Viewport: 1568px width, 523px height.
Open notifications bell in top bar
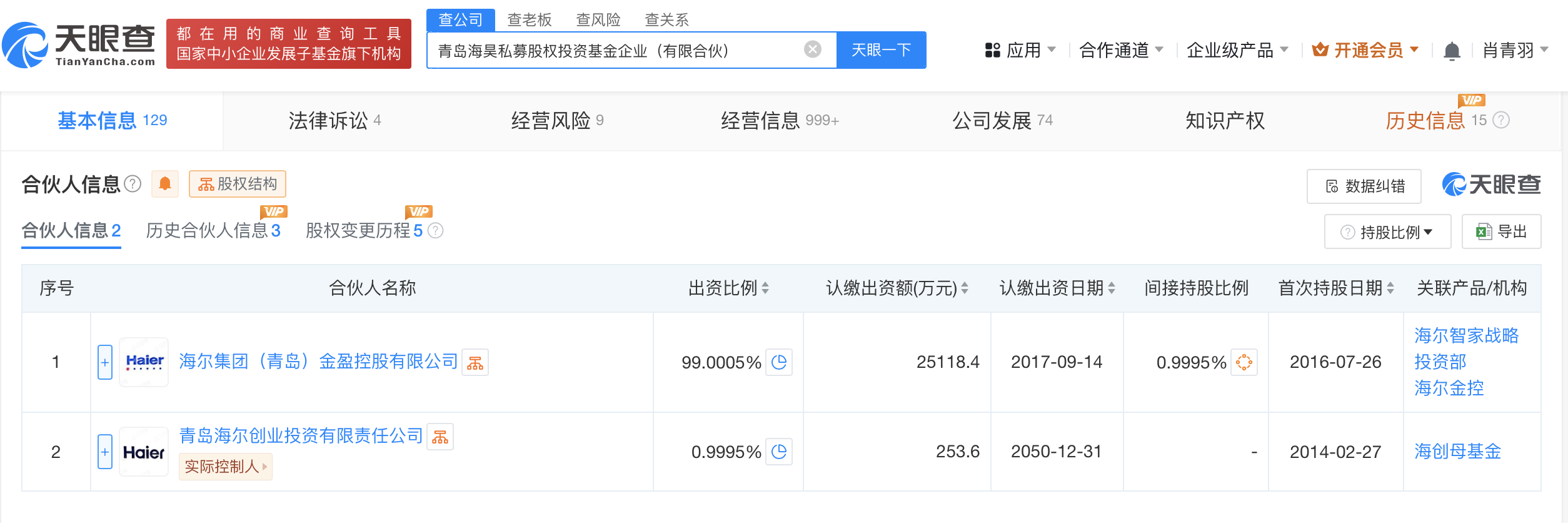point(1452,50)
